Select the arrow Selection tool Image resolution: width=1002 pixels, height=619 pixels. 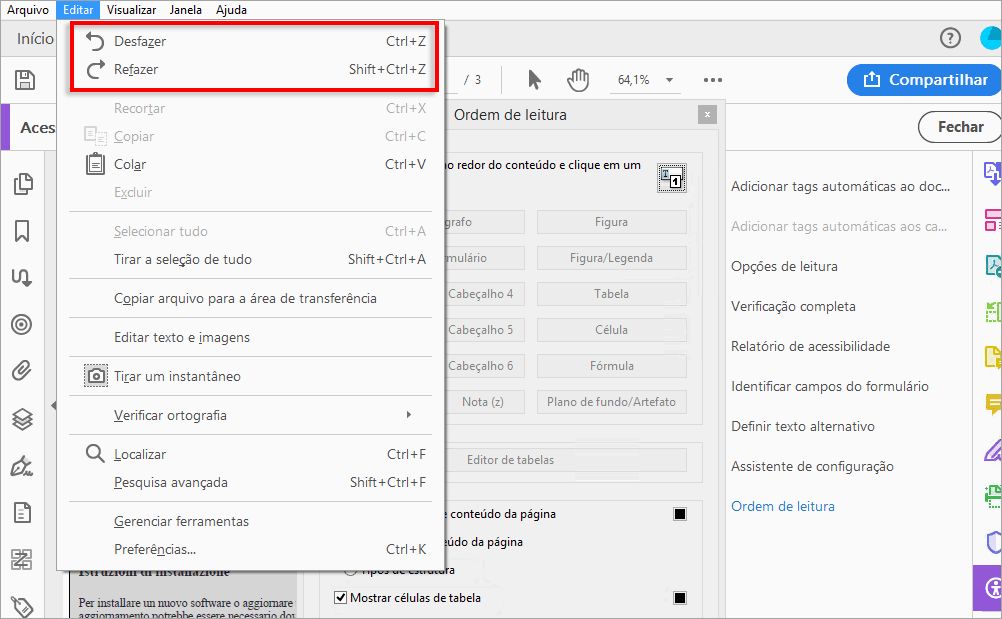coord(534,80)
